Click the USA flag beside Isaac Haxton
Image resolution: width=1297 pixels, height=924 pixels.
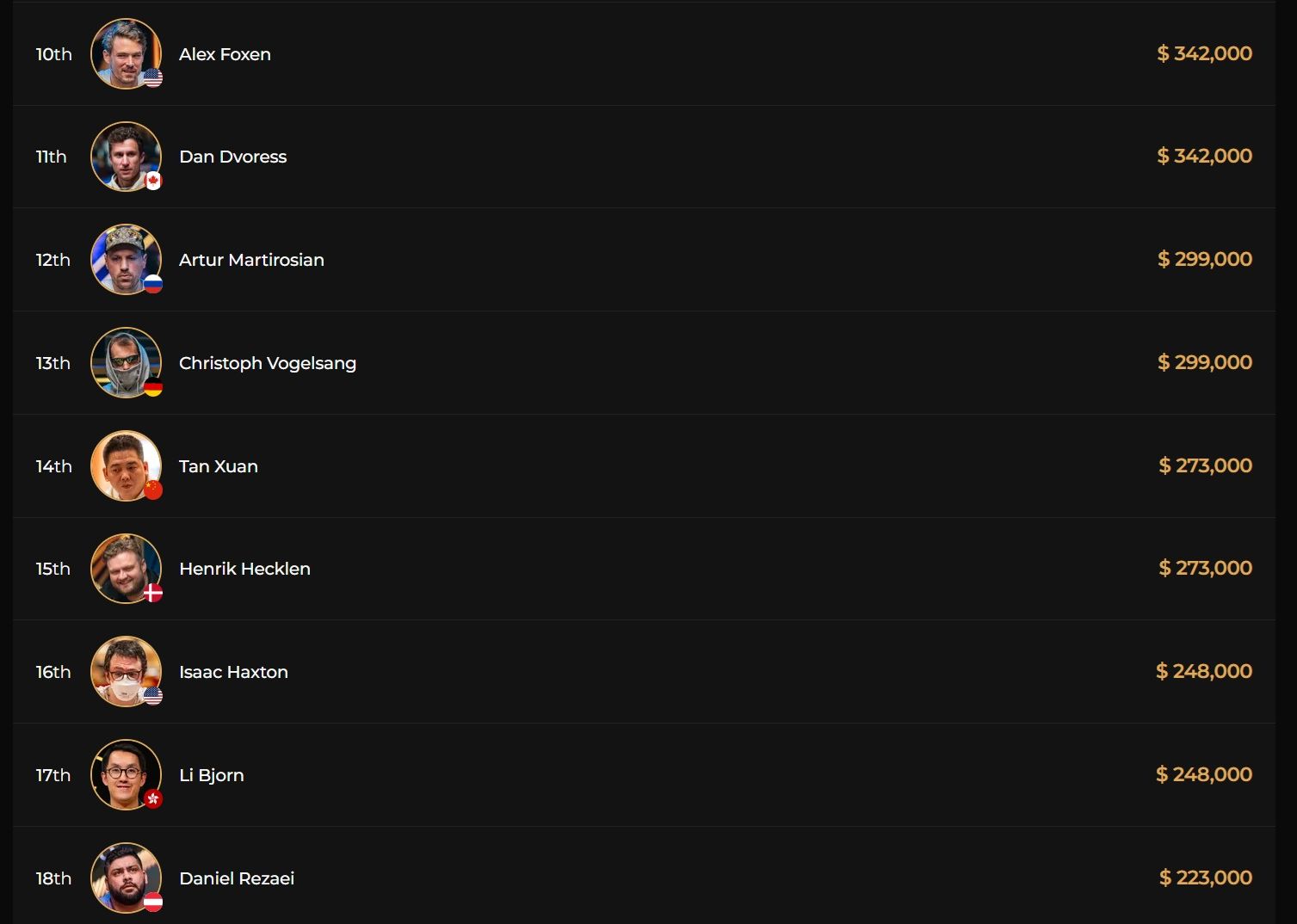153,696
